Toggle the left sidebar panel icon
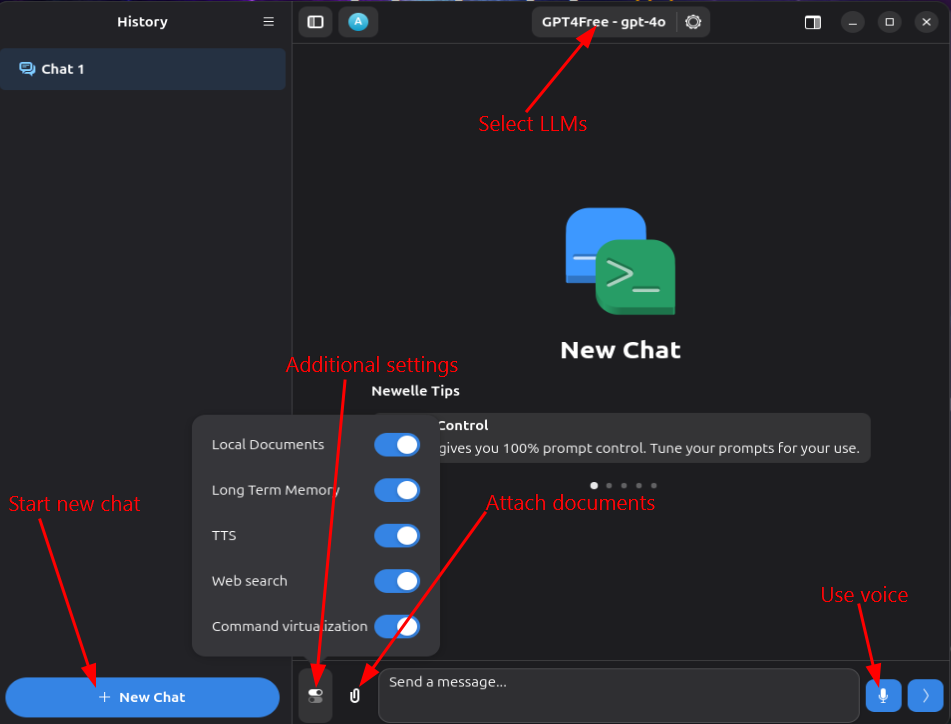The image size is (951, 724). click(x=315, y=22)
